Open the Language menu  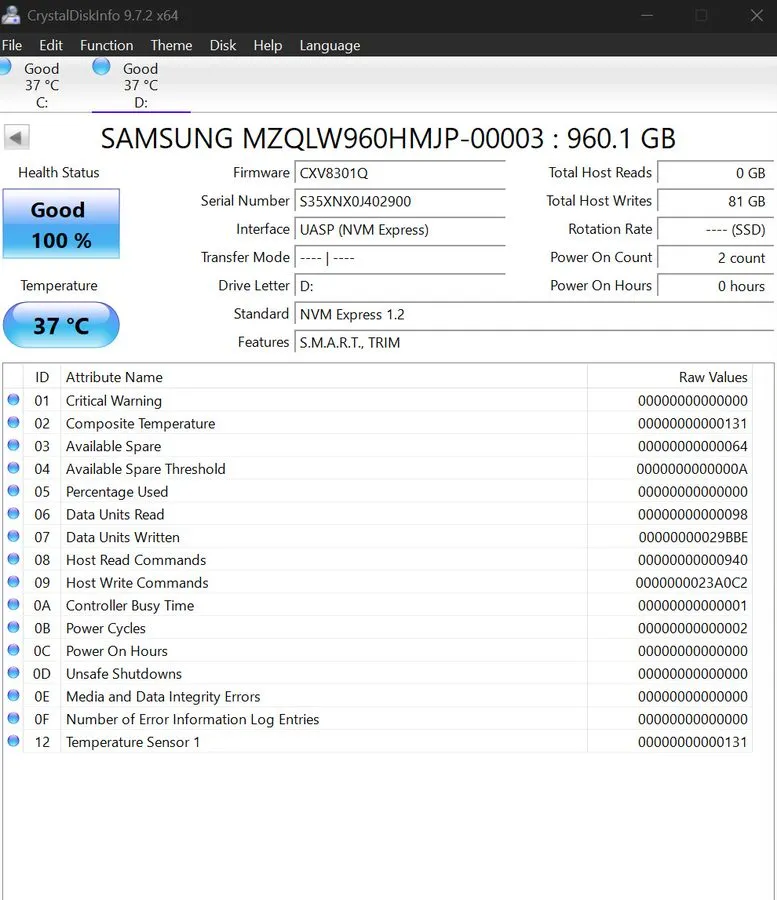(x=329, y=45)
